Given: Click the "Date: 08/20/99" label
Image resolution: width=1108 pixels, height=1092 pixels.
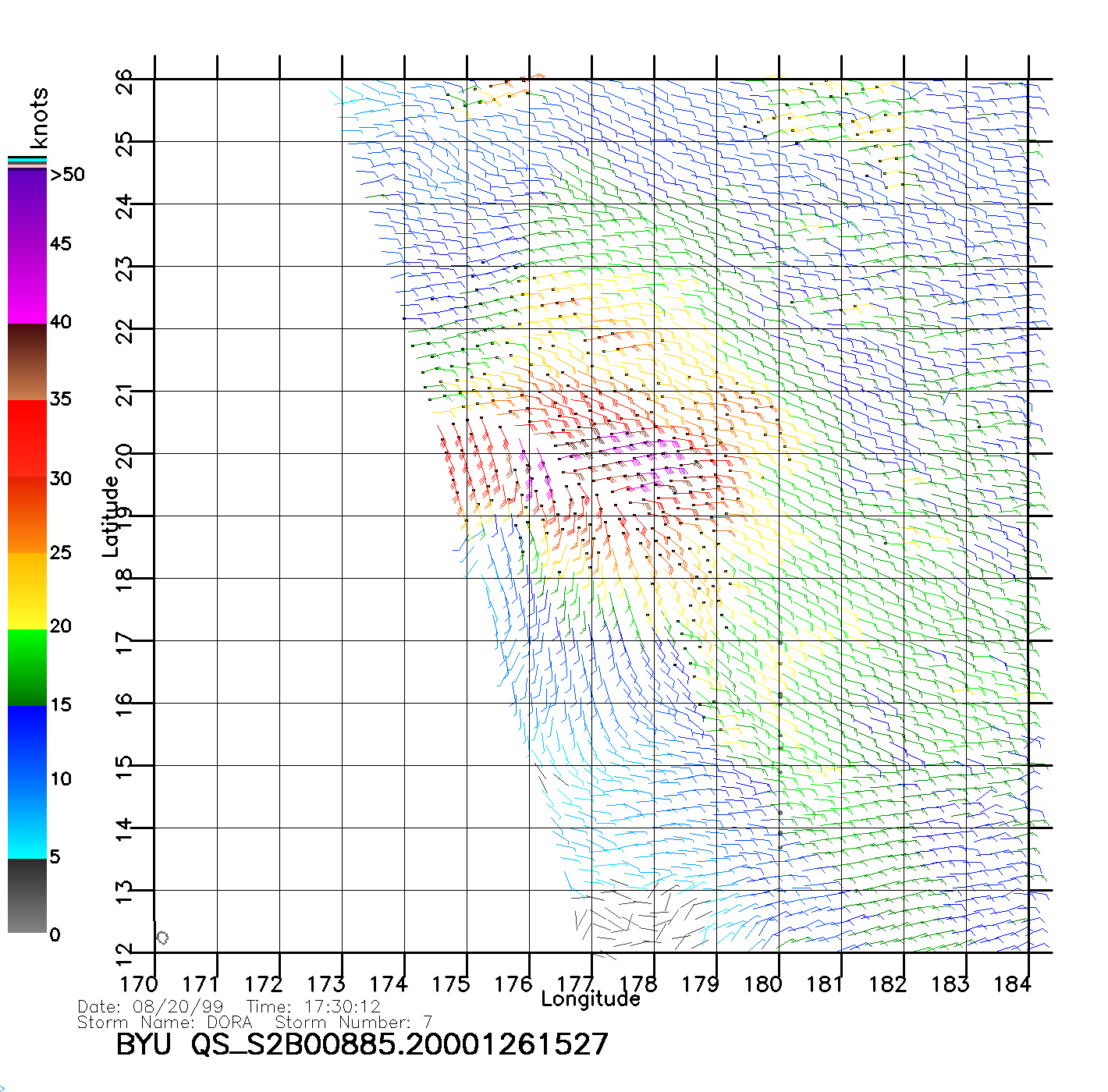Looking at the screenshot, I should point(151,1007).
